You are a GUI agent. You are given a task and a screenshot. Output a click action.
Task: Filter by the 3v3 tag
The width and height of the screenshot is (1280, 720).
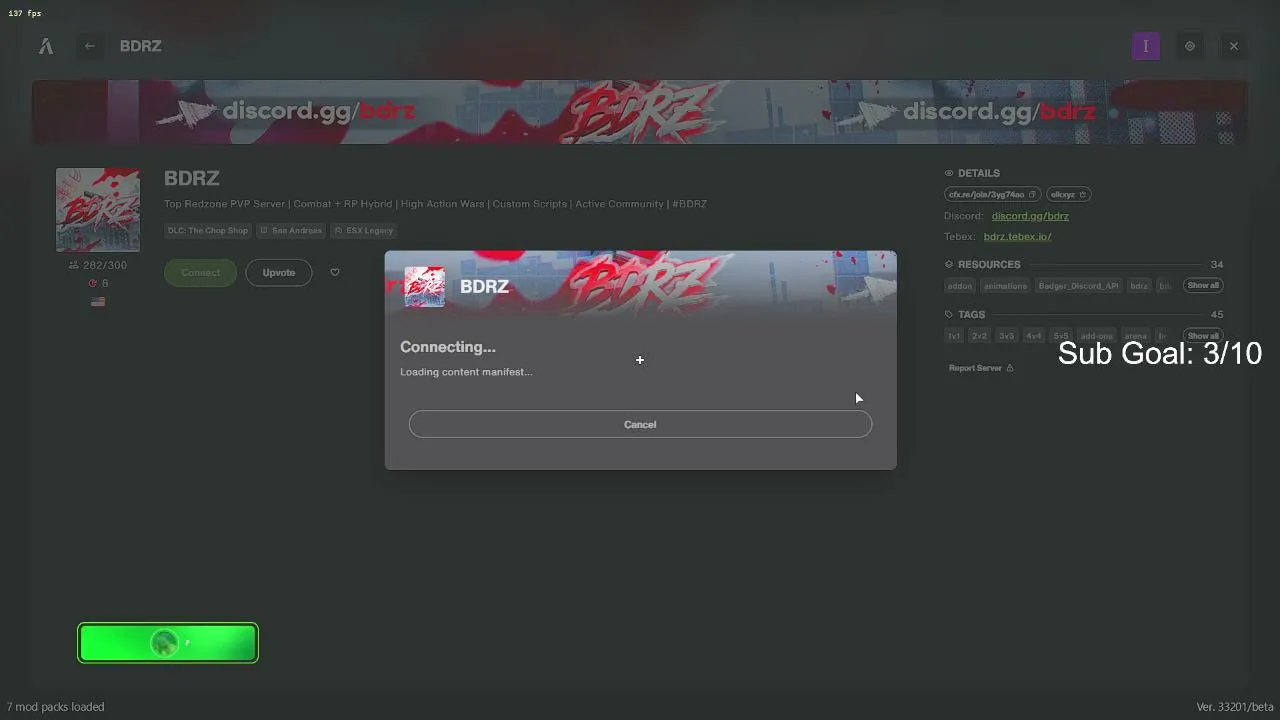point(1006,336)
